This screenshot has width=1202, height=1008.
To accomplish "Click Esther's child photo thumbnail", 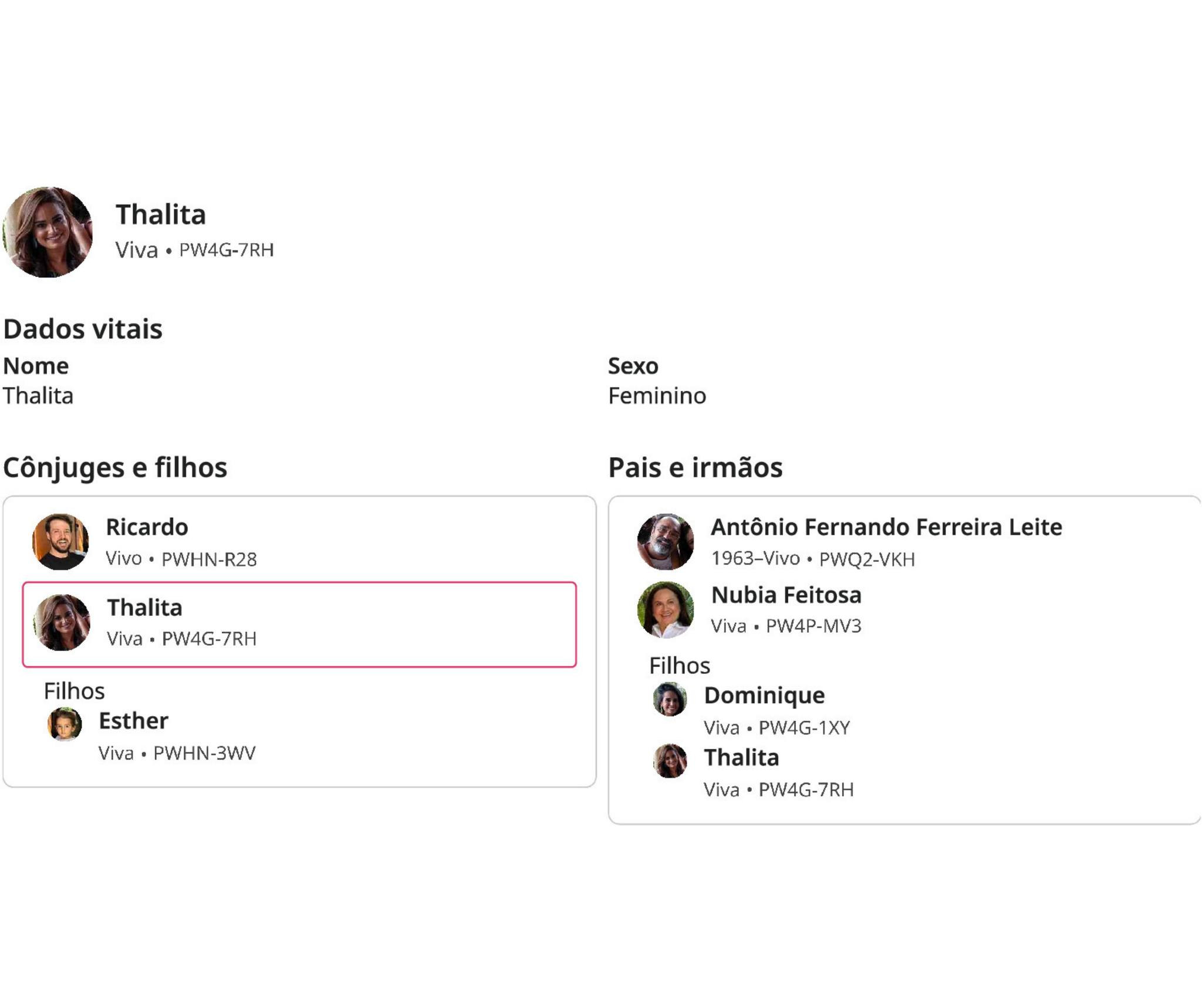I will (x=65, y=724).
